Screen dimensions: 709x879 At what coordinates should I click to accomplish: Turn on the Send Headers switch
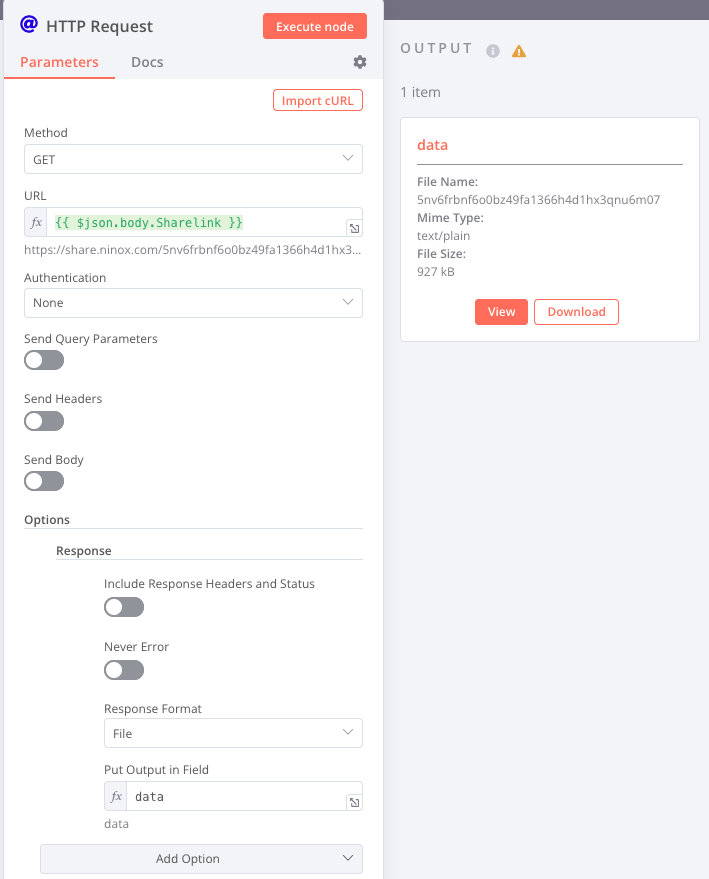point(44,421)
